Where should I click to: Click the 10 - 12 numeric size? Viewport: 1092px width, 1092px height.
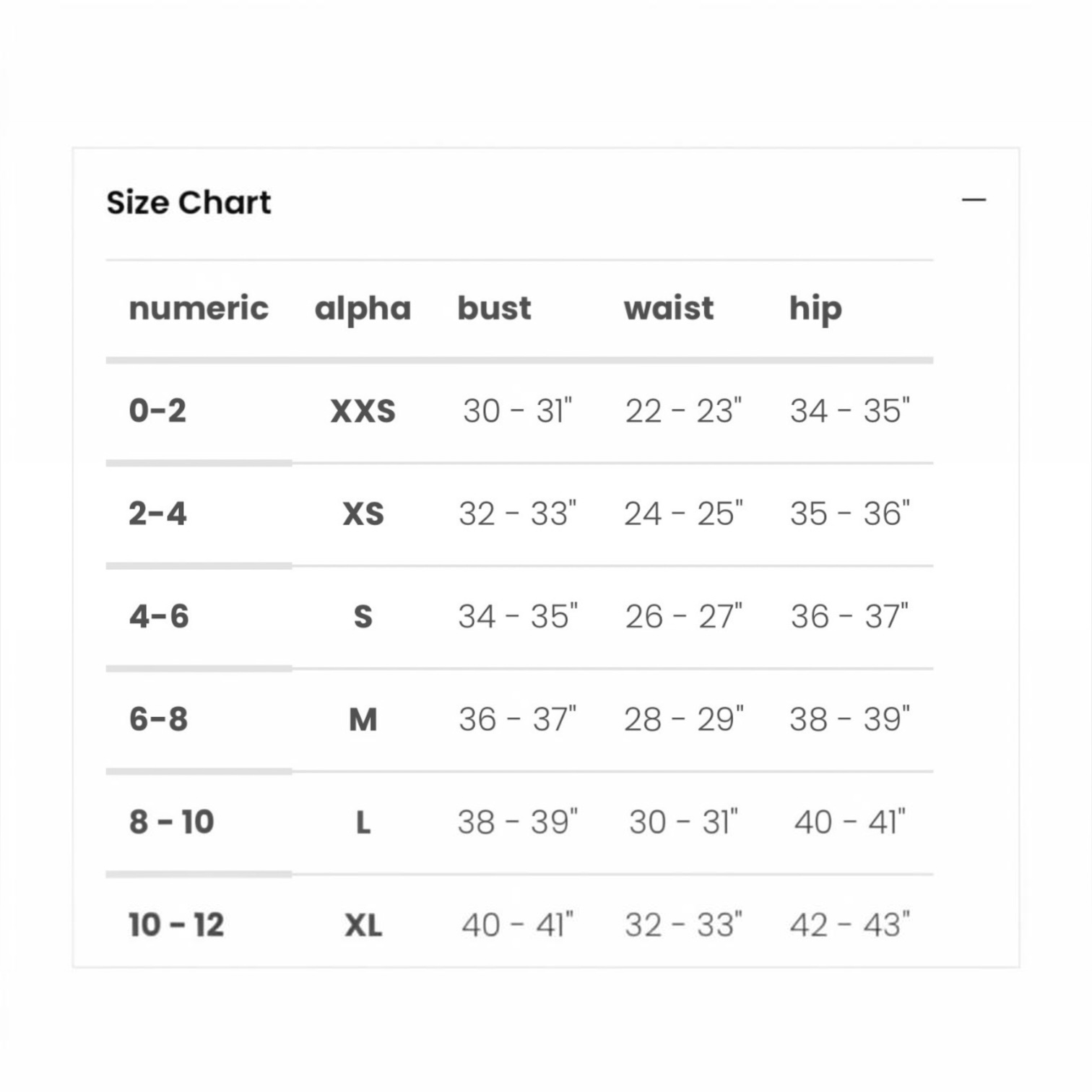[176, 924]
